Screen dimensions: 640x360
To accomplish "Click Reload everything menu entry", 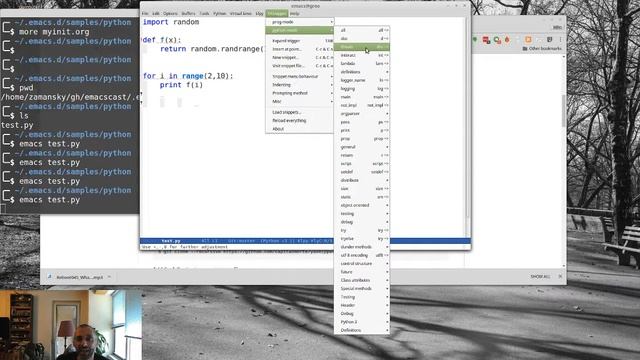I will tap(300, 120).
